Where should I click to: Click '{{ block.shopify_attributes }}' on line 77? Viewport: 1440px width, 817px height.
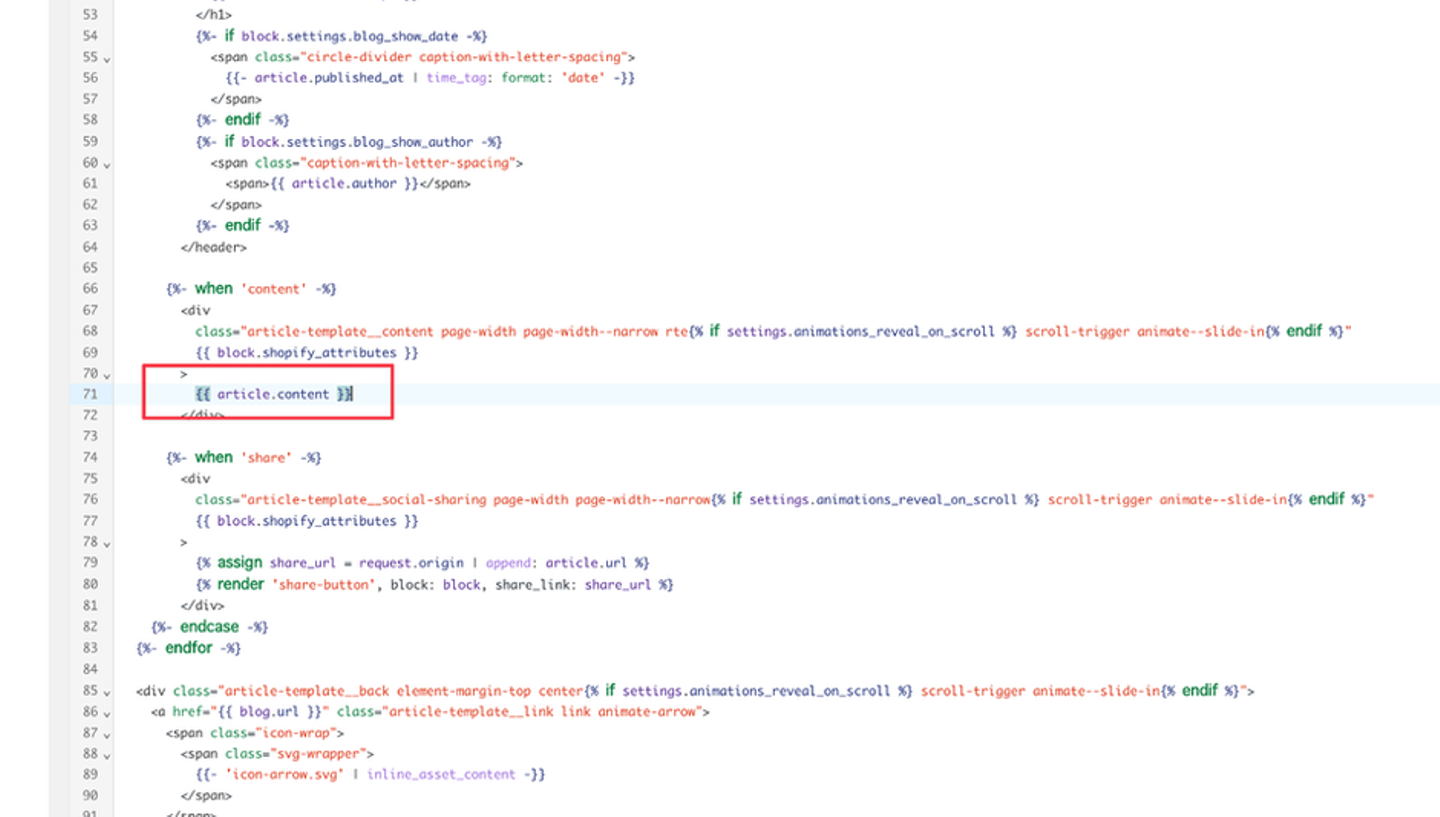pos(307,520)
